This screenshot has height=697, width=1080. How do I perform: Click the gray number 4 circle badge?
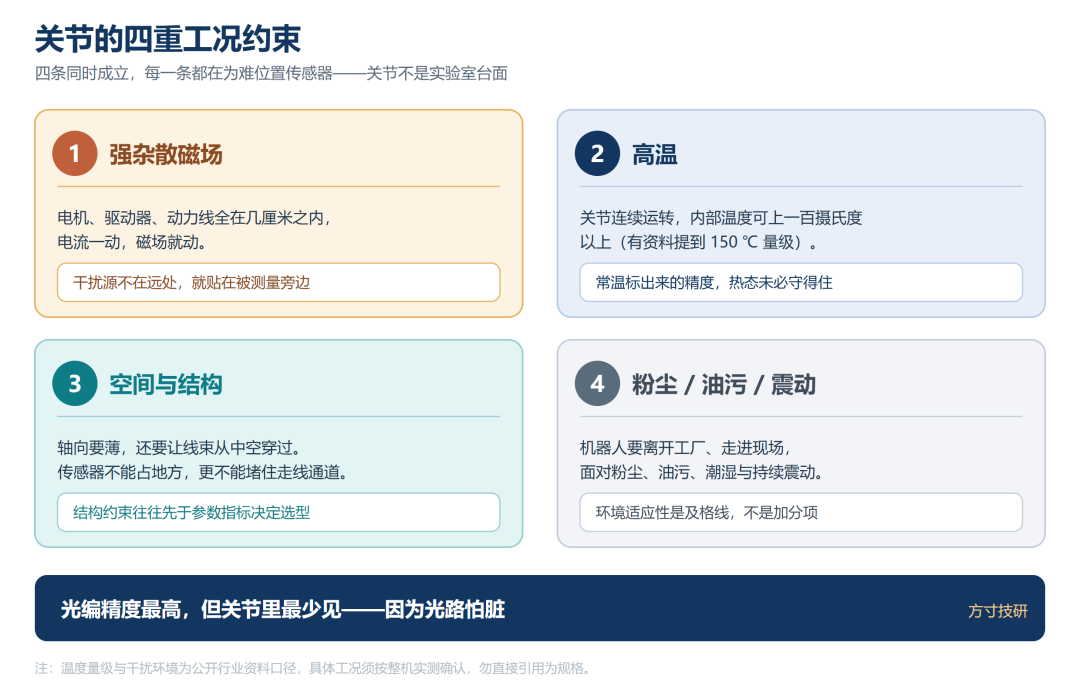tap(597, 384)
